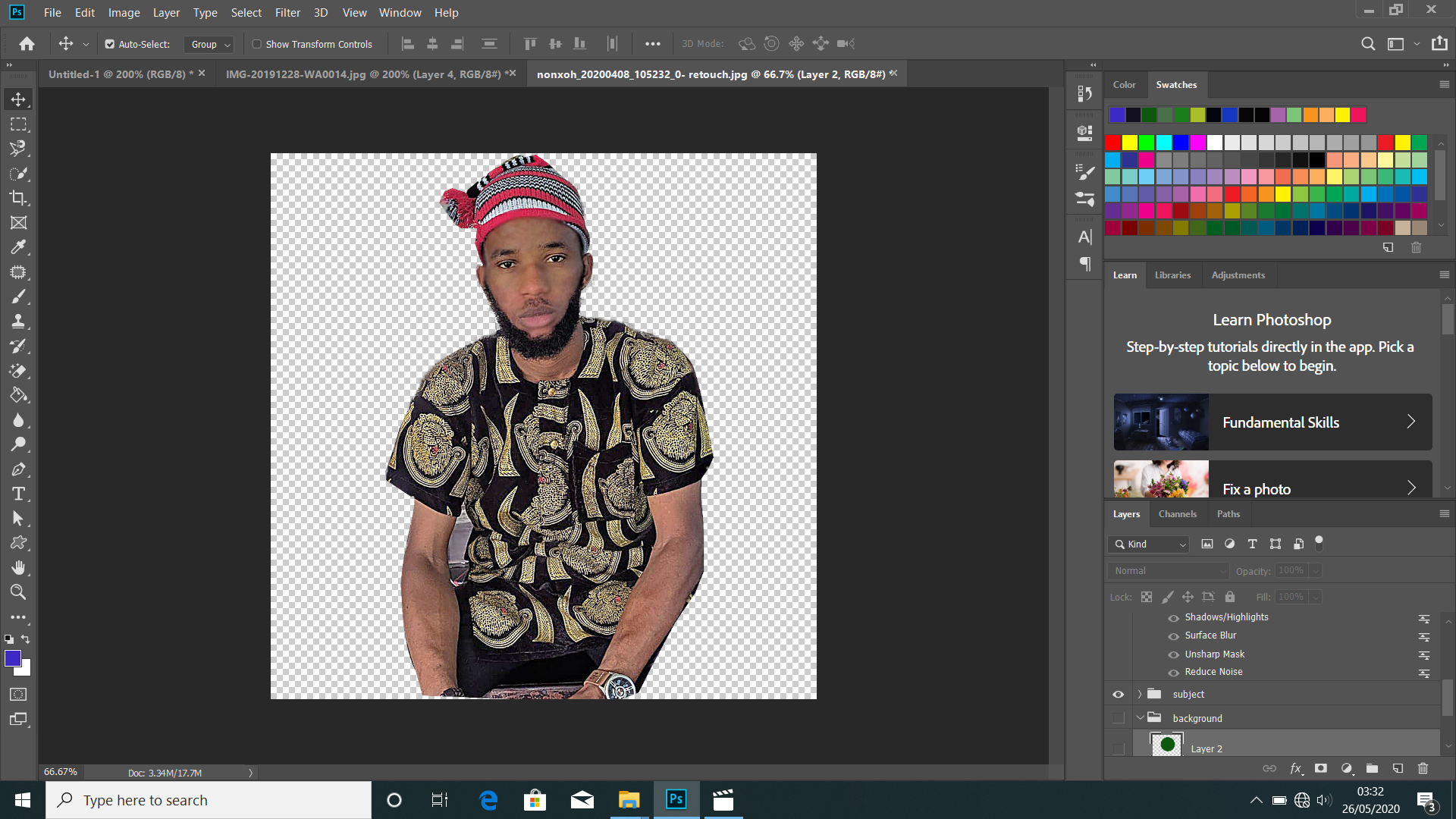The image size is (1456, 819).
Task: Toggle Auto-Select checkbox
Action: tap(110, 44)
